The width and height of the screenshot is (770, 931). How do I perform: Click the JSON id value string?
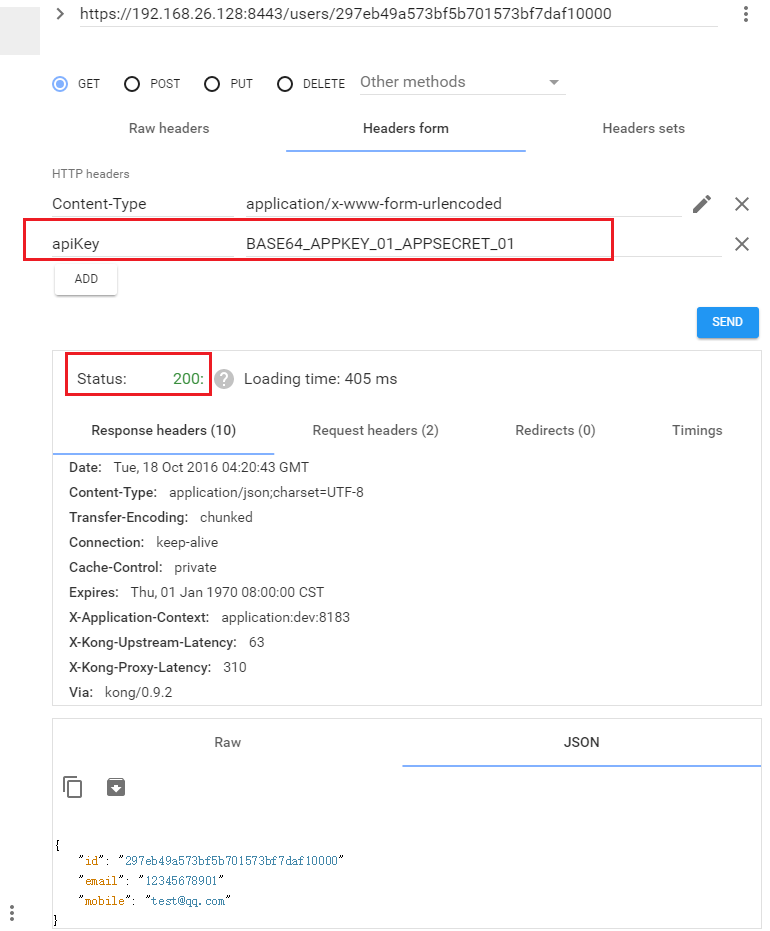coord(231,860)
